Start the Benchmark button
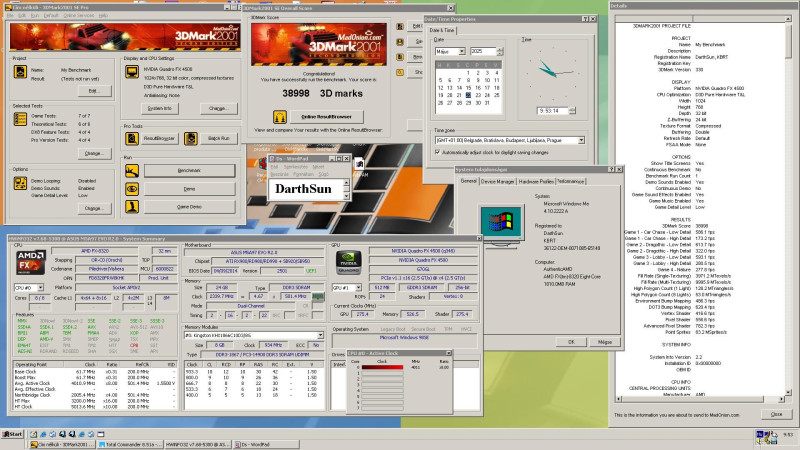The width and height of the screenshot is (800, 450). click(x=189, y=170)
